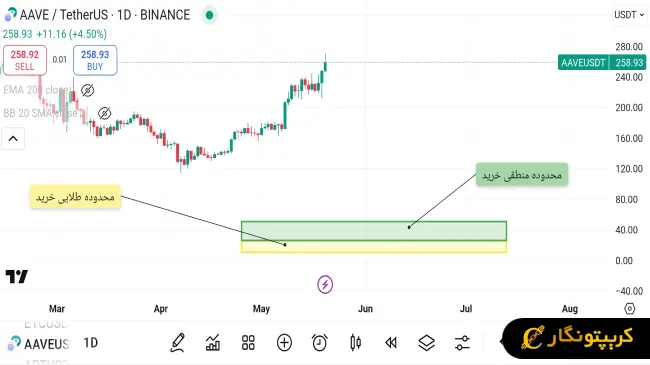
Task: Change chart type via candlestick icon
Action: click(x=355, y=343)
